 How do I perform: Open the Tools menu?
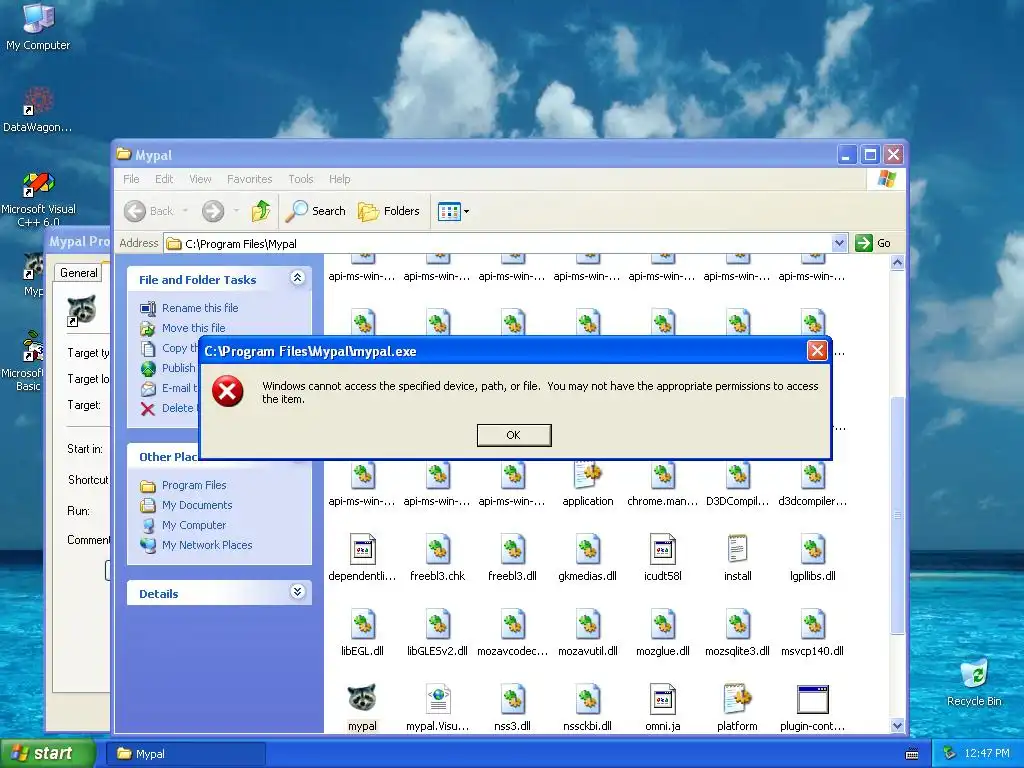301,179
